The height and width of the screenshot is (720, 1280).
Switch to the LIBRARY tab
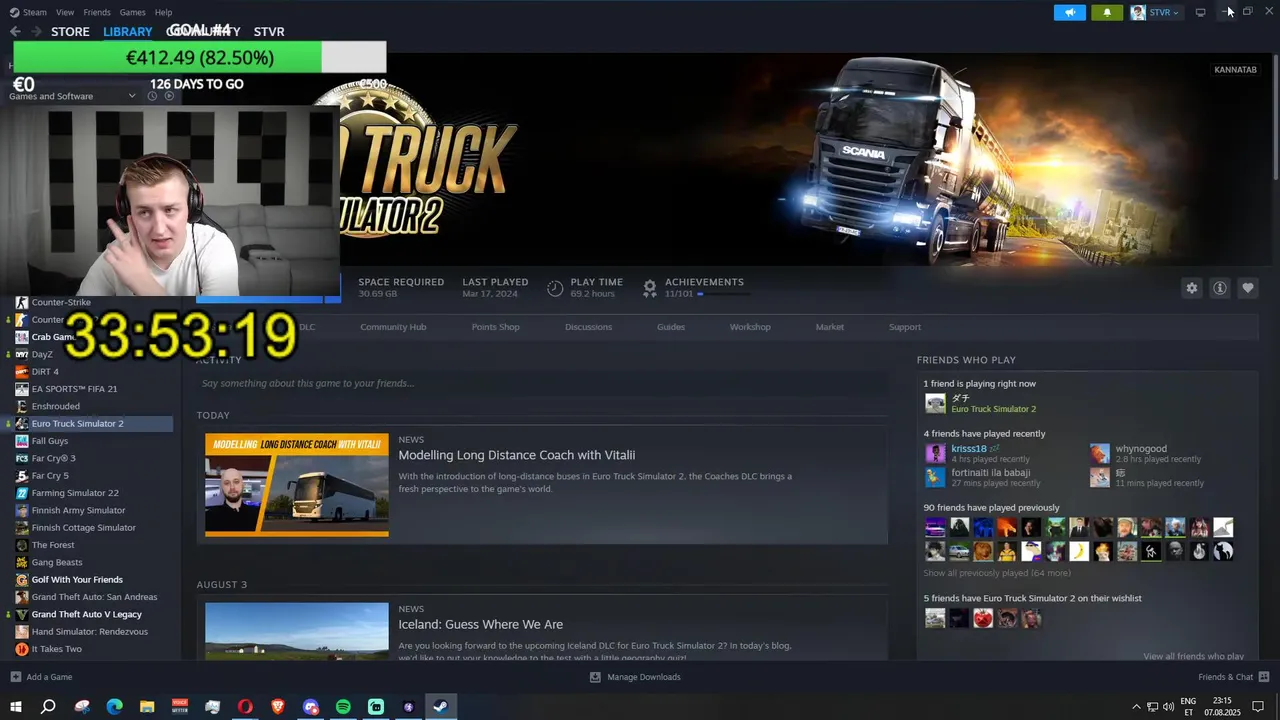(x=128, y=32)
